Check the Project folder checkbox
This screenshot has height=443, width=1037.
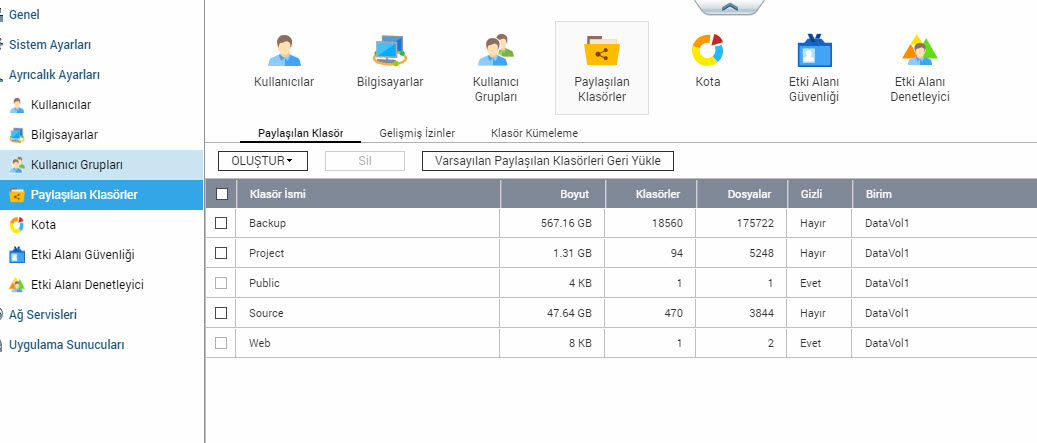(x=221, y=253)
